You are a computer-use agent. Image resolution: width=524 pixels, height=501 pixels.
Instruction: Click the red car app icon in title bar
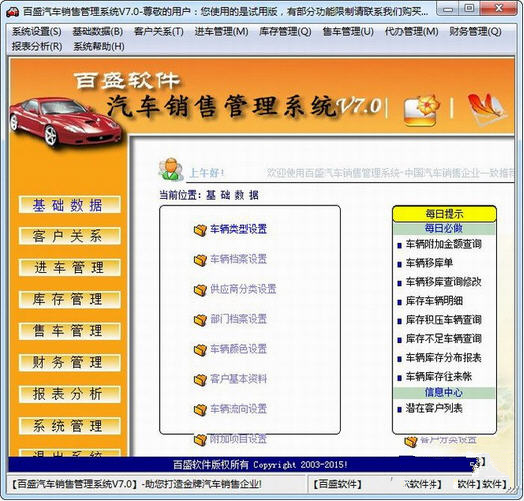(x=13, y=12)
